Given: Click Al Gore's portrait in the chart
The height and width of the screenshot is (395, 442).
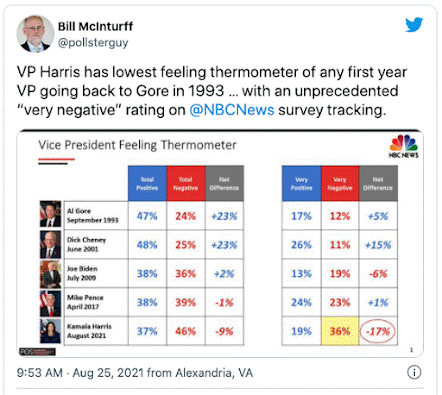Looking at the screenshot, I should [x=50, y=214].
